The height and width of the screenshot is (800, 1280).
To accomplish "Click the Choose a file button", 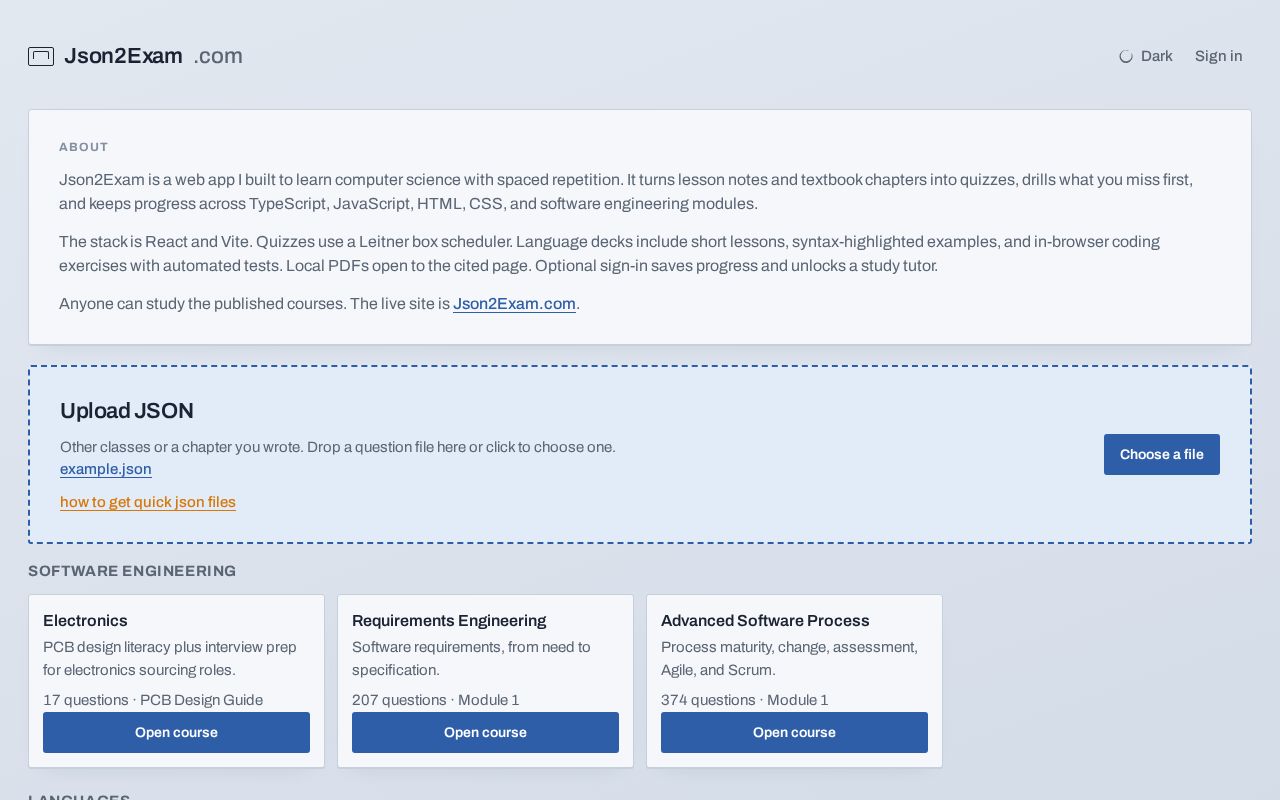I will [1162, 454].
